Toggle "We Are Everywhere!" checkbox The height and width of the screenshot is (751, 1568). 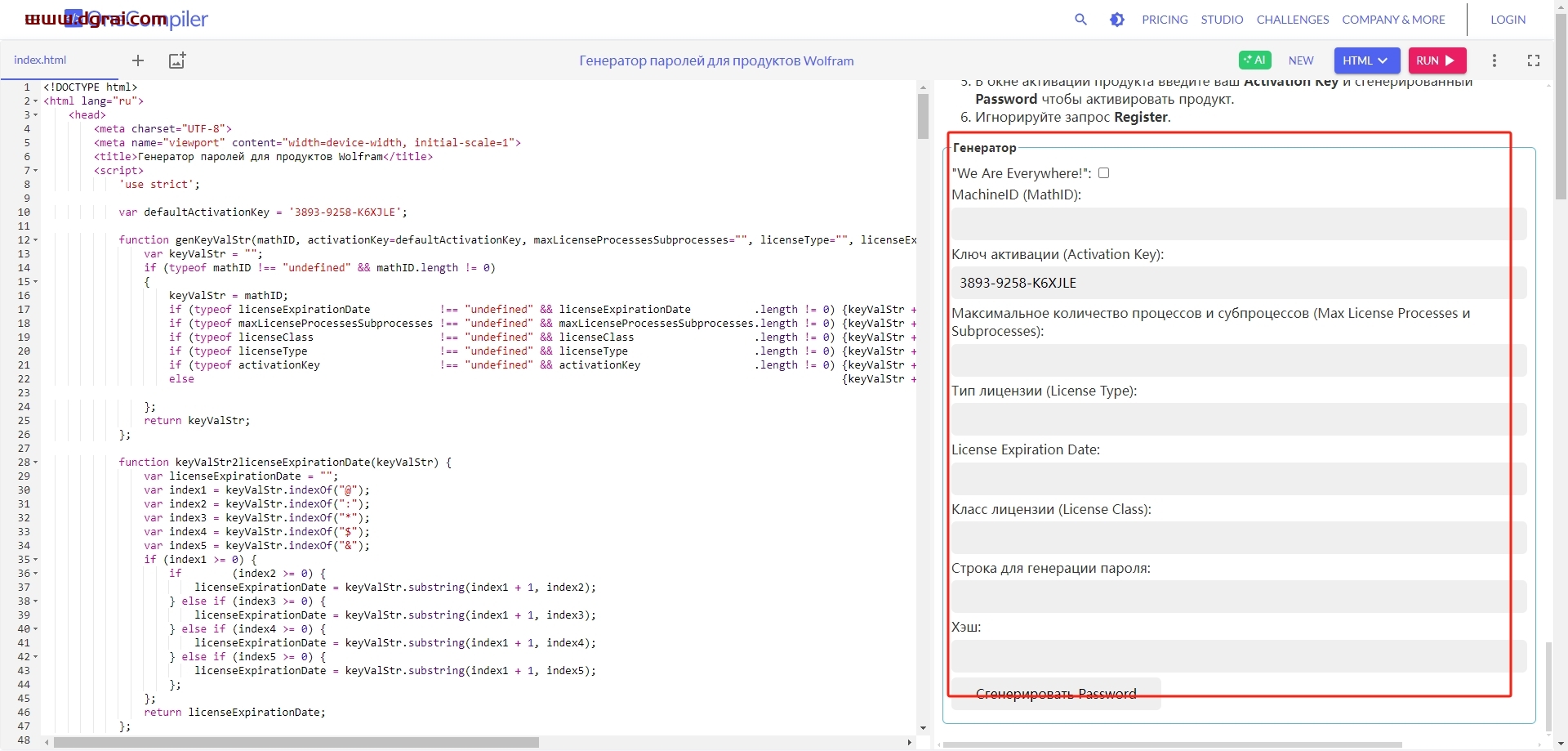pyautogui.click(x=1103, y=172)
